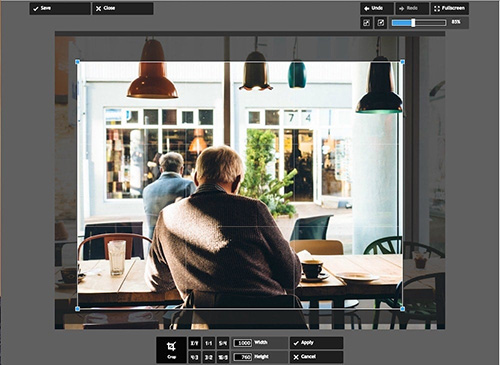
Task: Click the zoom level slider
Action: [x=419, y=23]
